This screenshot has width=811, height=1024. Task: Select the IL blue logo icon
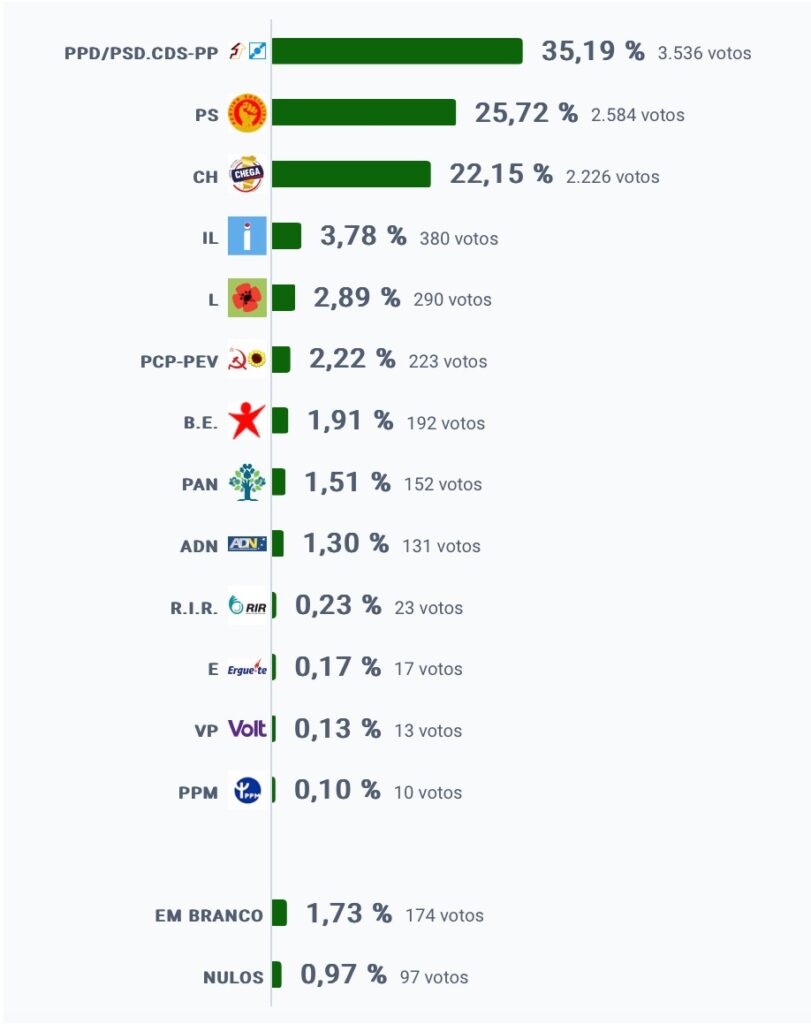tap(247, 236)
